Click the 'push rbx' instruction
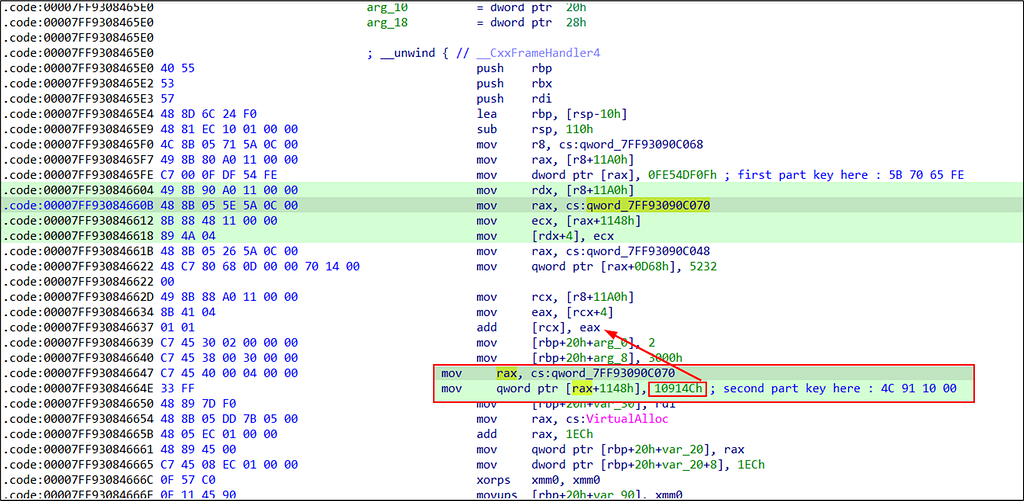This screenshot has width=1024, height=501. (515, 84)
